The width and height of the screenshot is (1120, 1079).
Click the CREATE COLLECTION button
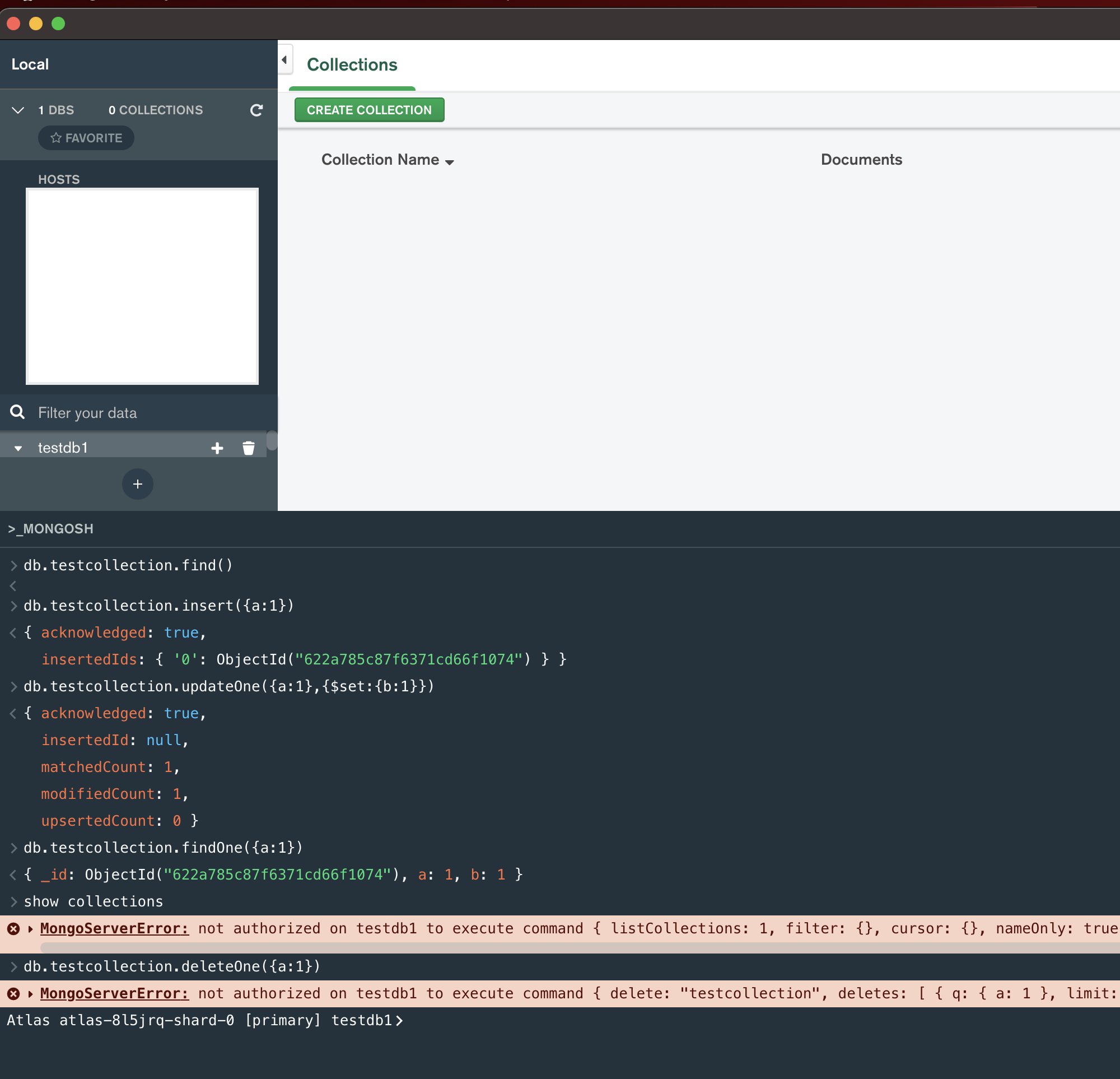[x=369, y=110]
